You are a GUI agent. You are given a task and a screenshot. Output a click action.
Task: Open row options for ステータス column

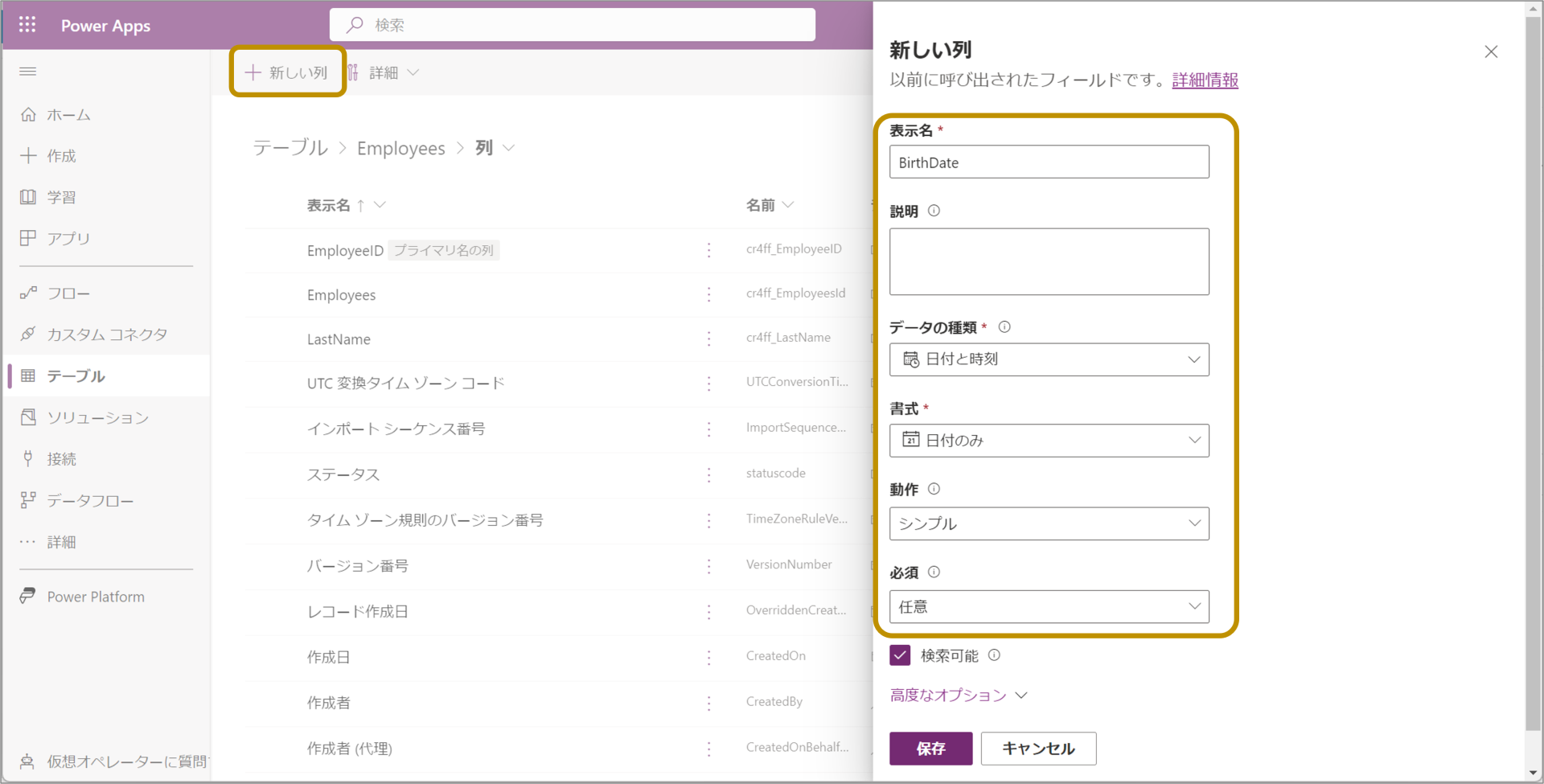(x=708, y=474)
